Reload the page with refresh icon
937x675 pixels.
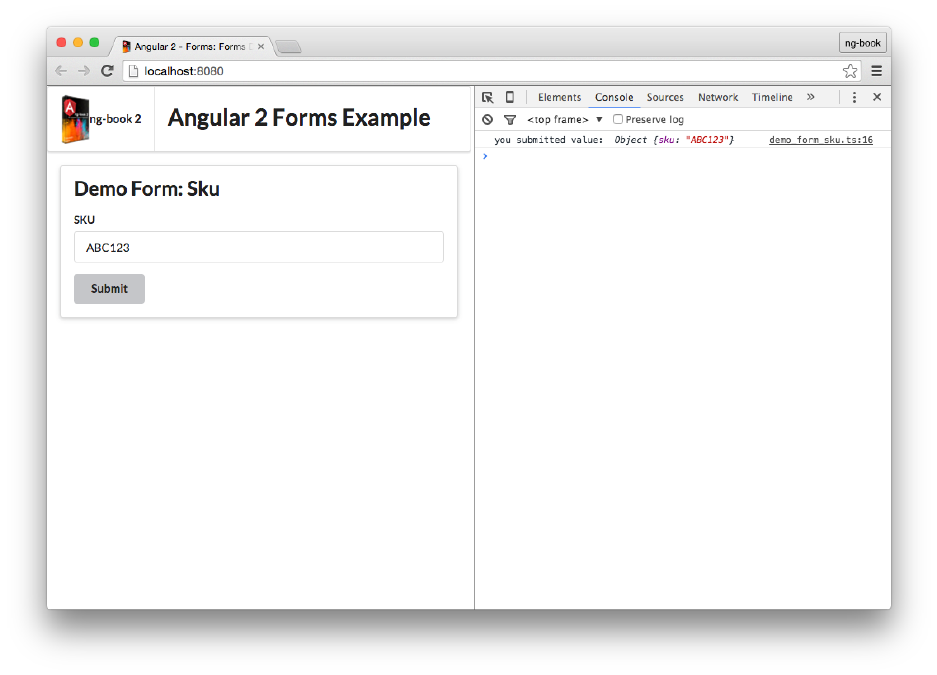[108, 71]
